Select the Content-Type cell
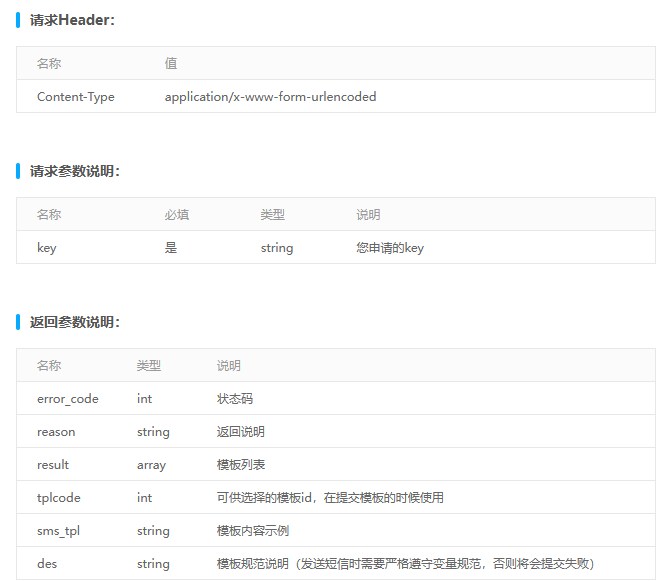This screenshot has height=581, width=662. [x=76, y=97]
